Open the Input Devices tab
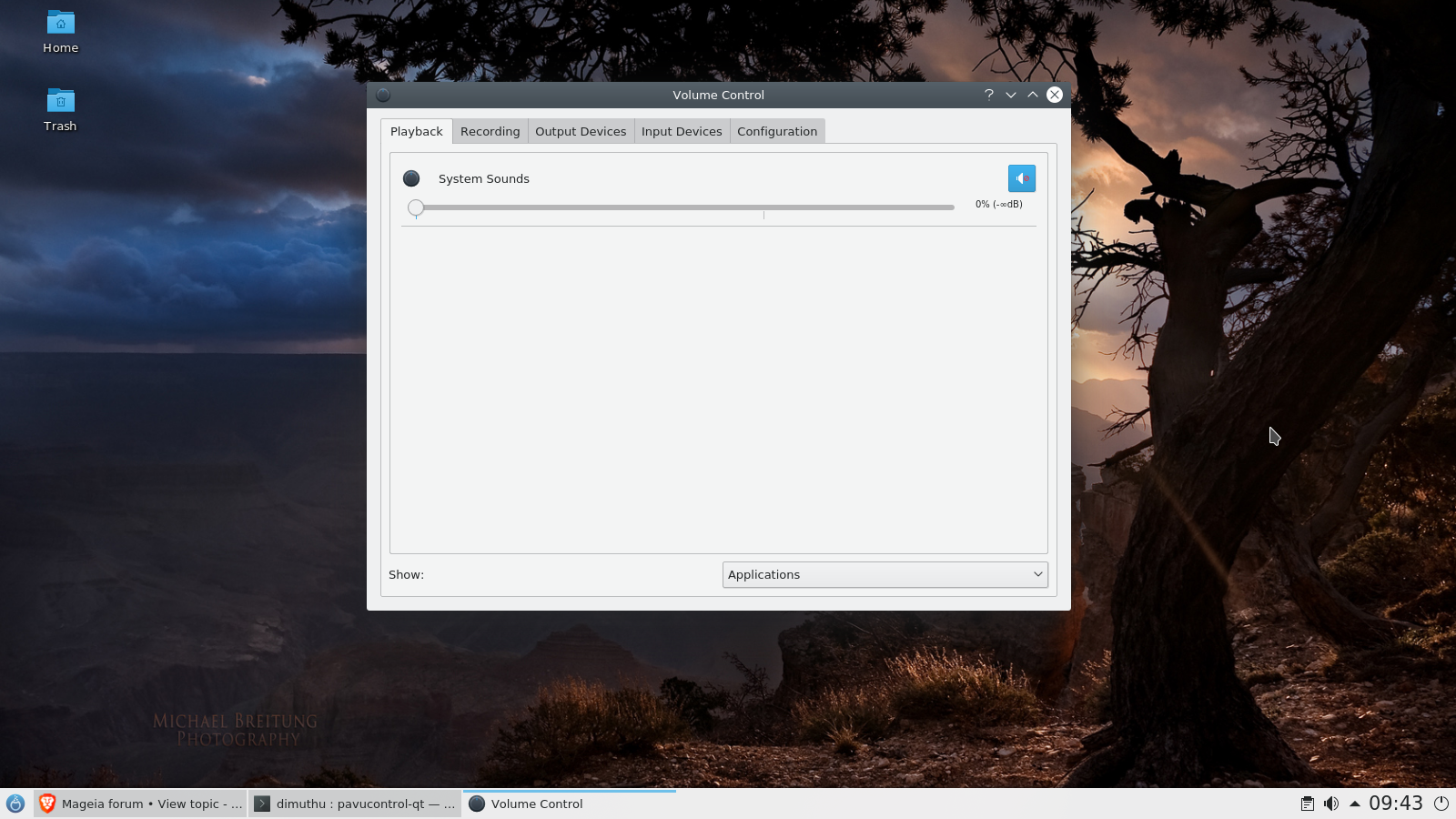Viewport: 1456px width, 819px height. 682,132
